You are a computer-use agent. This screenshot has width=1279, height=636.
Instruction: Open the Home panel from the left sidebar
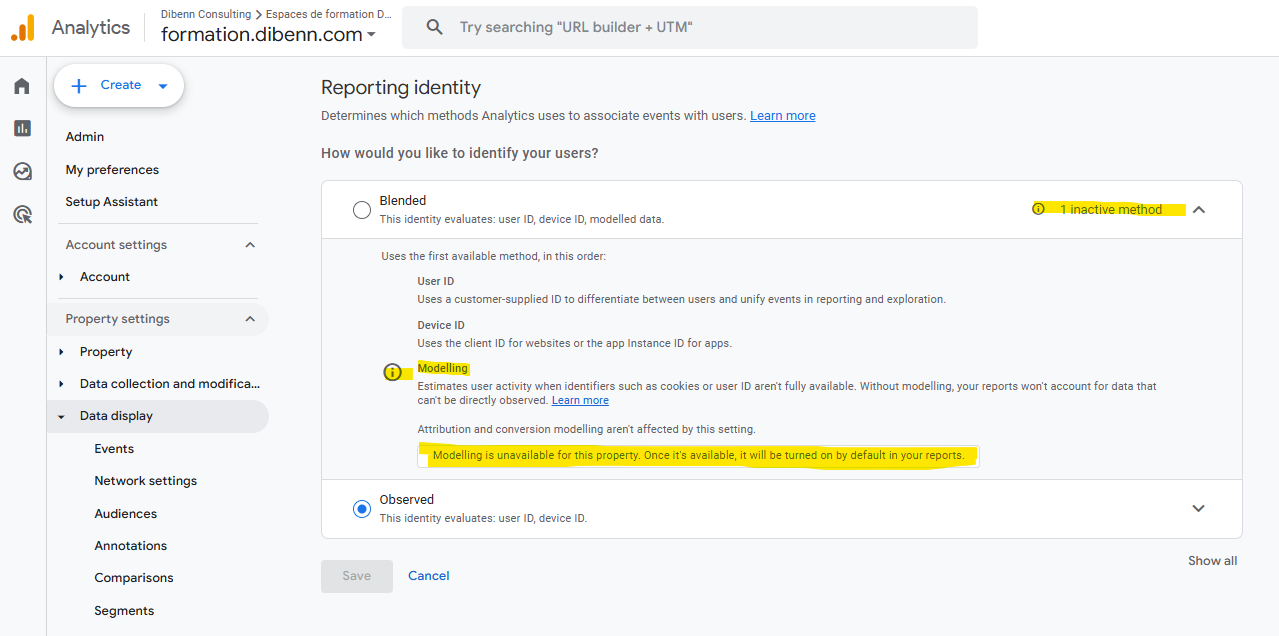[21, 86]
